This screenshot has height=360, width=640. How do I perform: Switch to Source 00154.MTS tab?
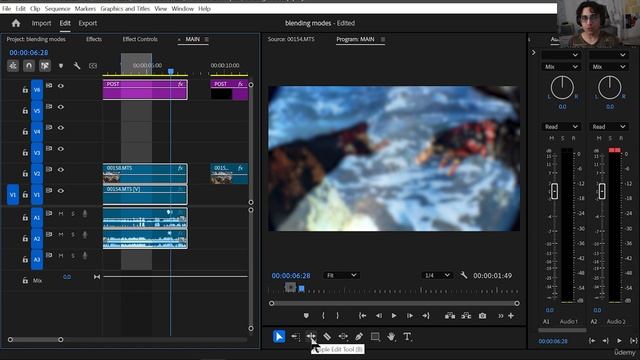(291, 39)
